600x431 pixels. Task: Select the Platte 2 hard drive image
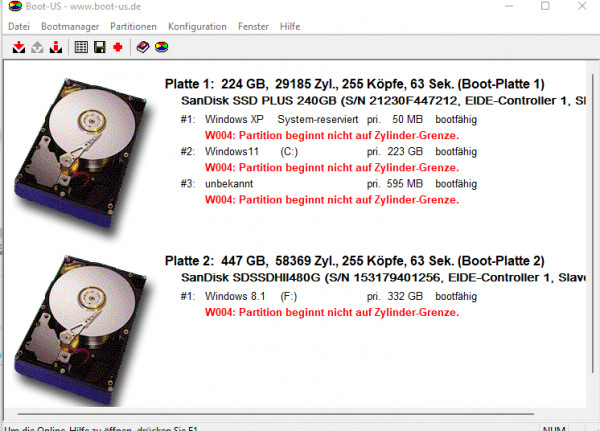[80, 330]
